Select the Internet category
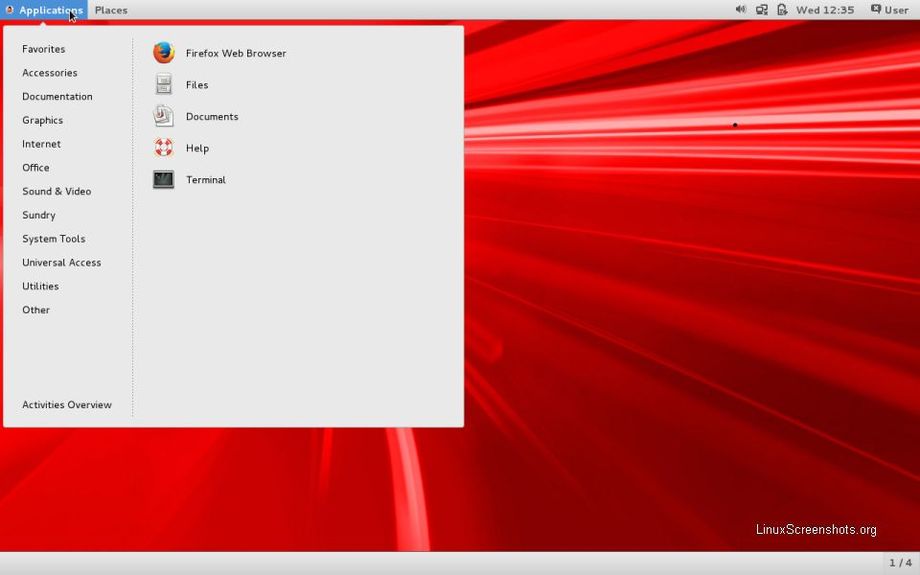The image size is (920, 575). 41,144
